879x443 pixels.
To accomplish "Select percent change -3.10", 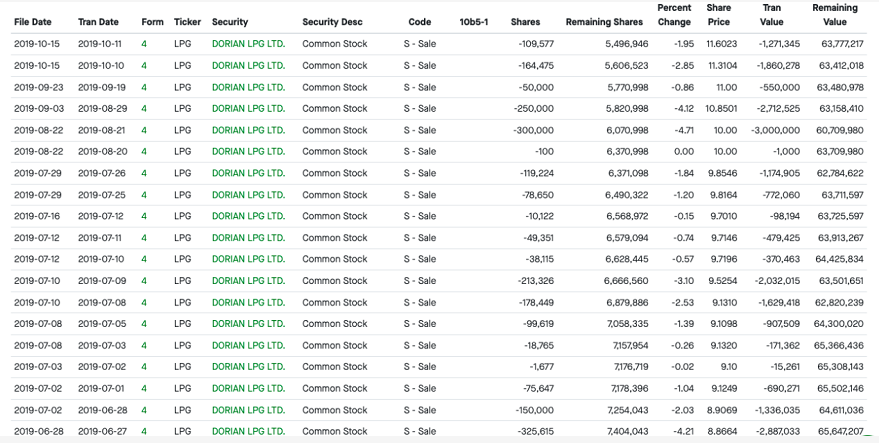I will [x=683, y=281].
